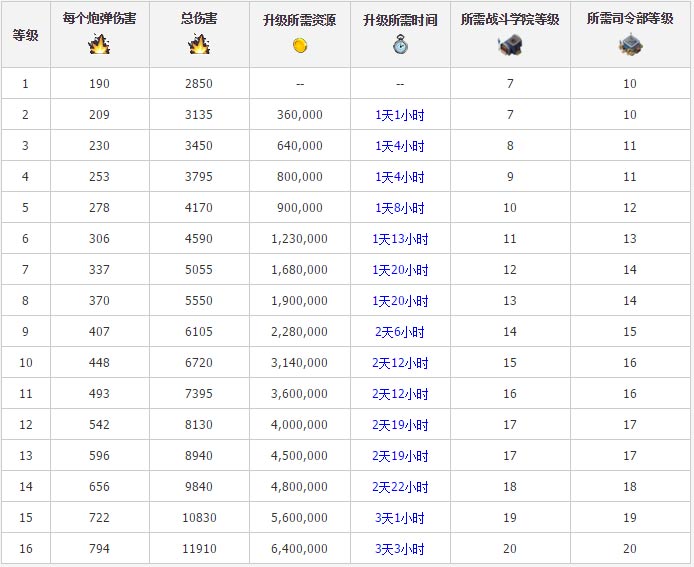This screenshot has height=567, width=694.
Task: Select the total damage cell 11910
Action: pyautogui.click(x=199, y=549)
